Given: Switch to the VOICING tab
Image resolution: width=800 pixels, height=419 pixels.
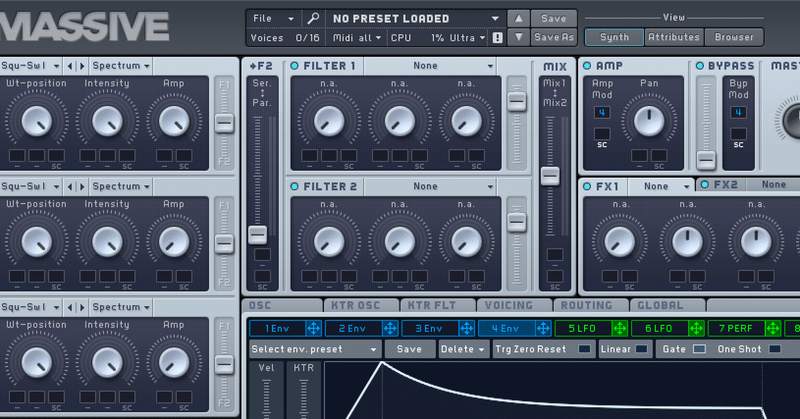Looking at the screenshot, I should coord(514,305).
